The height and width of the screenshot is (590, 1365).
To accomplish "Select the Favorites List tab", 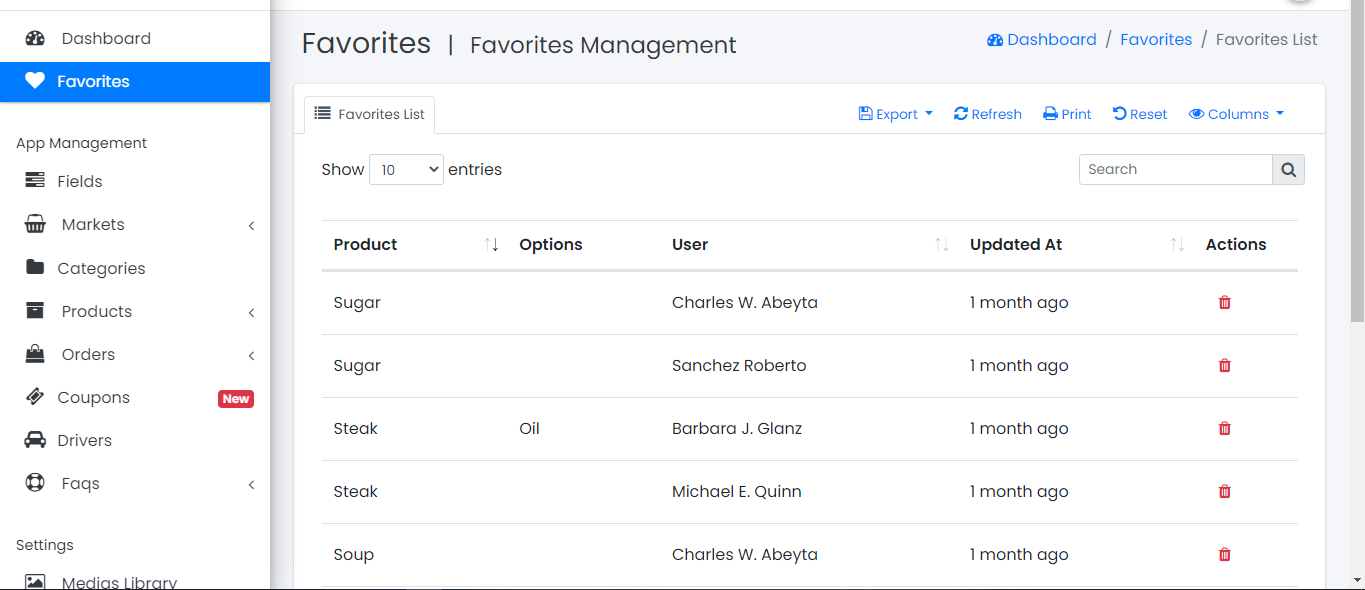I will [x=370, y=114].
